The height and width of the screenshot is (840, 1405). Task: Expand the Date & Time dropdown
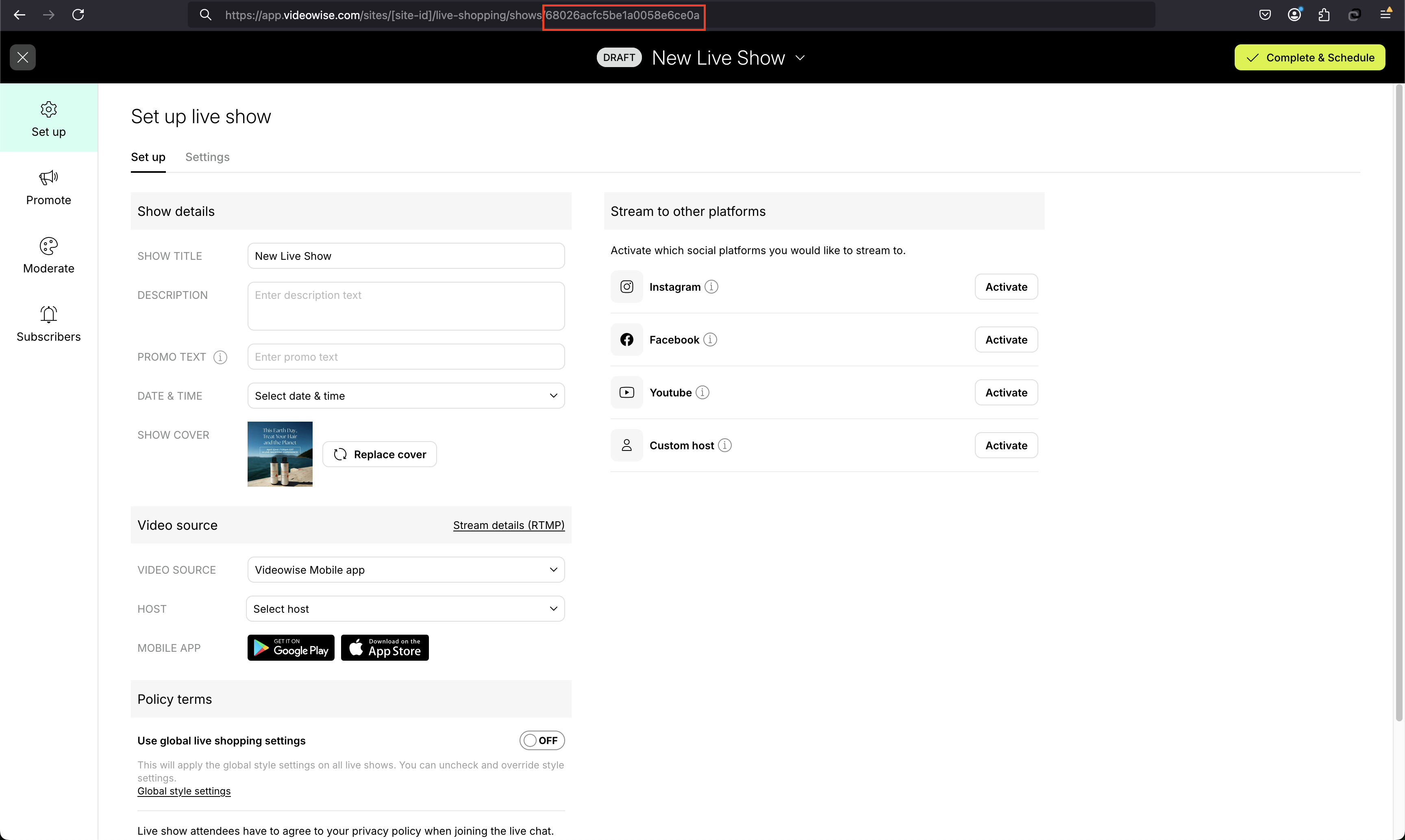coord(406,396)
